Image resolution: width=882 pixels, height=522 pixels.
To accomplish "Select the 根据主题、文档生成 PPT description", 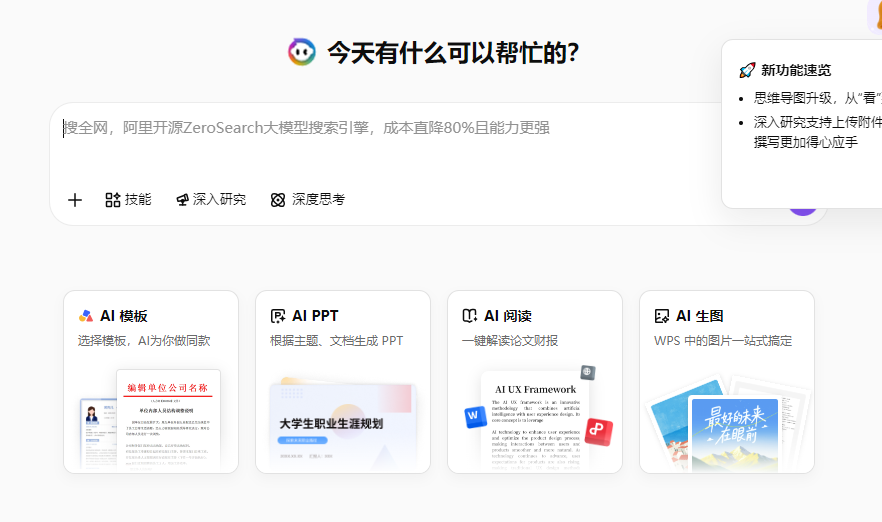I will click(336, 341).
